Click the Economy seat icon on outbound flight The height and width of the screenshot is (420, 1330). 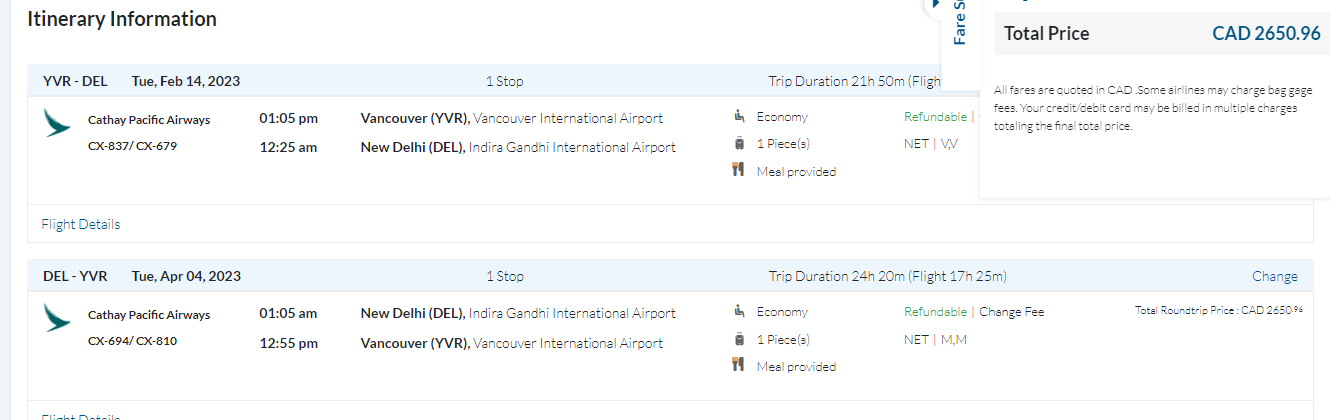739,117
